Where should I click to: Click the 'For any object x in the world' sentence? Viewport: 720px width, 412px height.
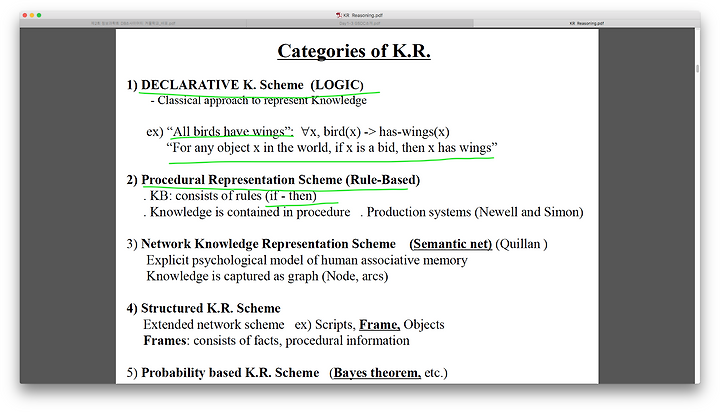coord(332,148)
